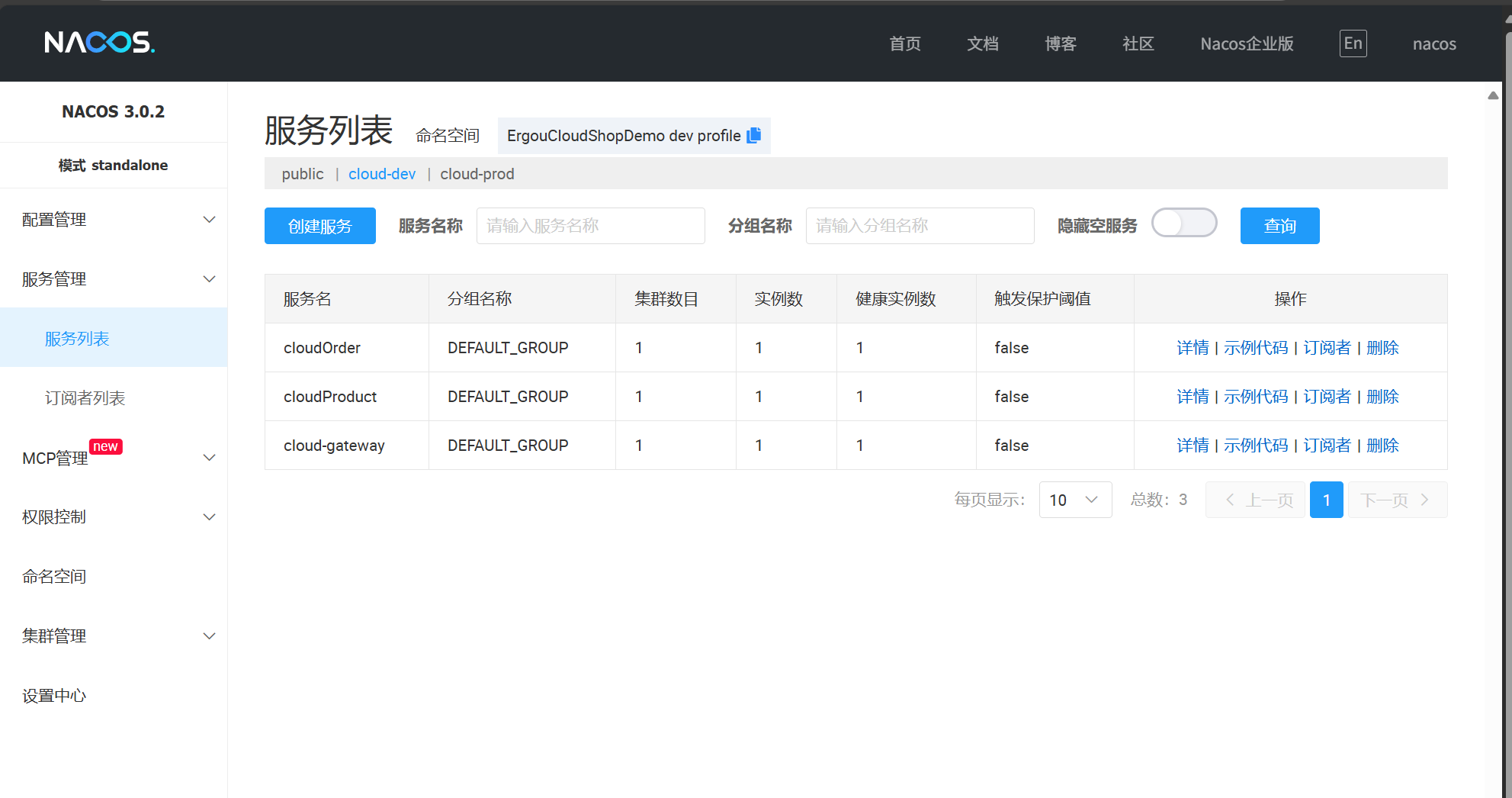Open 订阅者列表 in the sidebar

114,397
